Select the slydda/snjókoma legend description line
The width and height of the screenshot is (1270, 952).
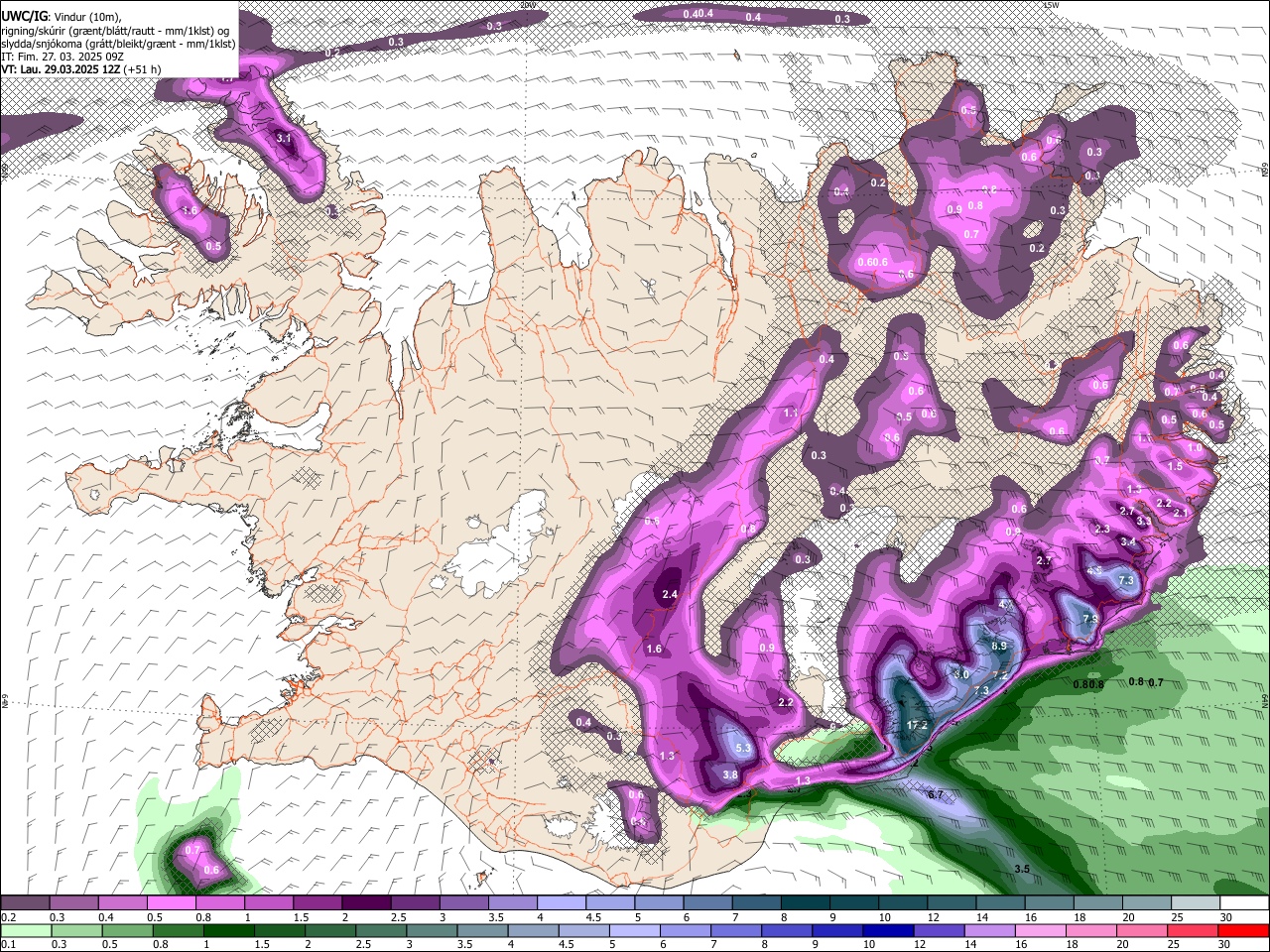118,43
